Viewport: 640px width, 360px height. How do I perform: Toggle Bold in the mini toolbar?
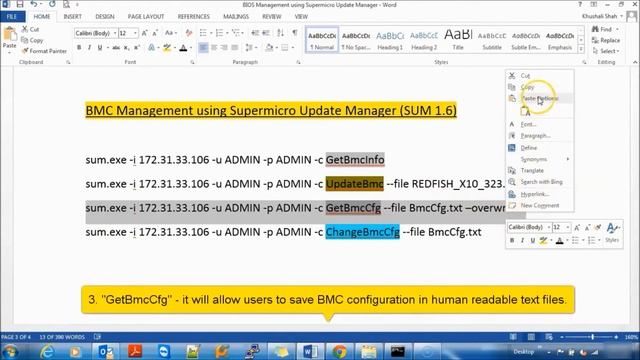(512, 240)
